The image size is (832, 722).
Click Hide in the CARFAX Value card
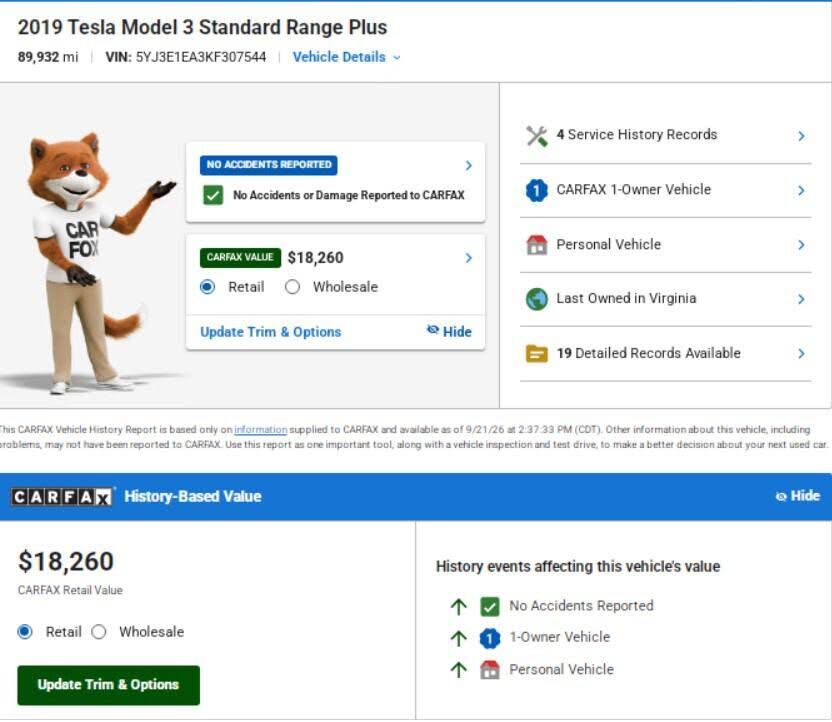tap(449, 332)
